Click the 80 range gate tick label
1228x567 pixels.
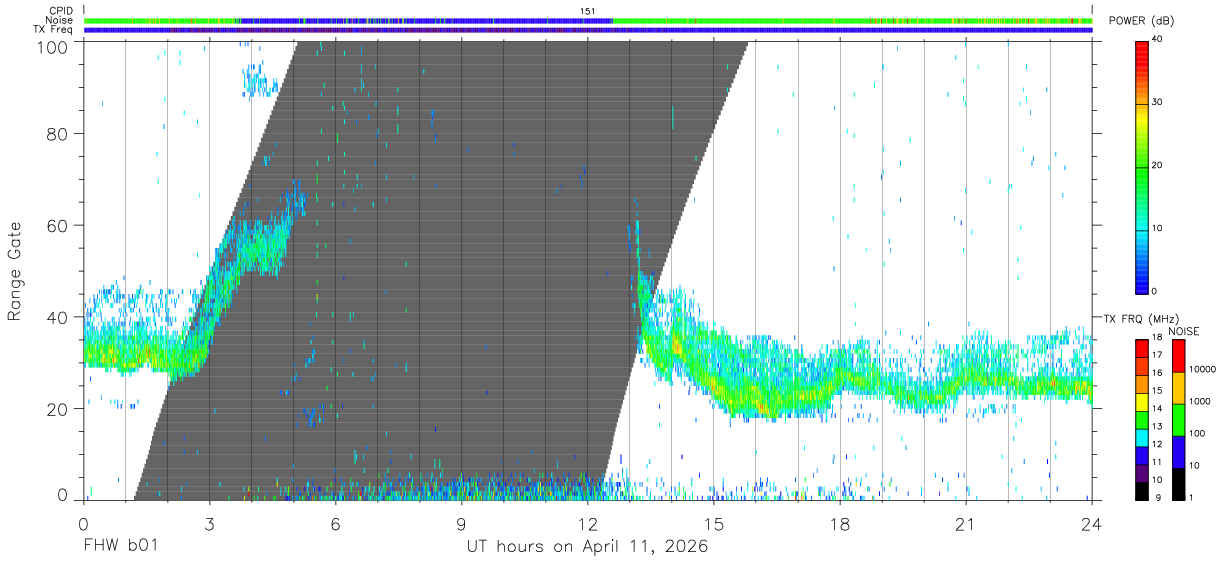(x=57, y=133)
